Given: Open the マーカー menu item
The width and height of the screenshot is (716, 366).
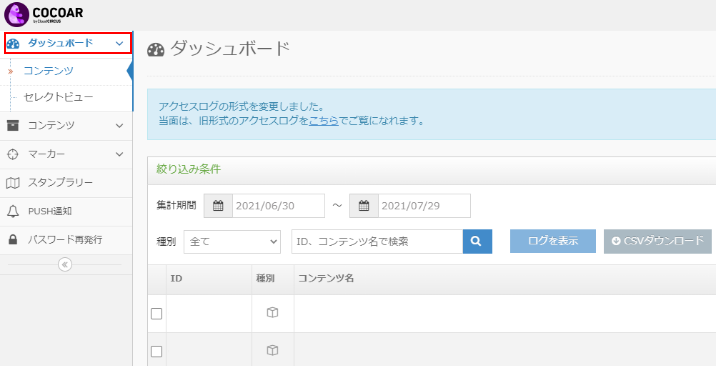Looking at the screenshot, I should pos(66,154).
